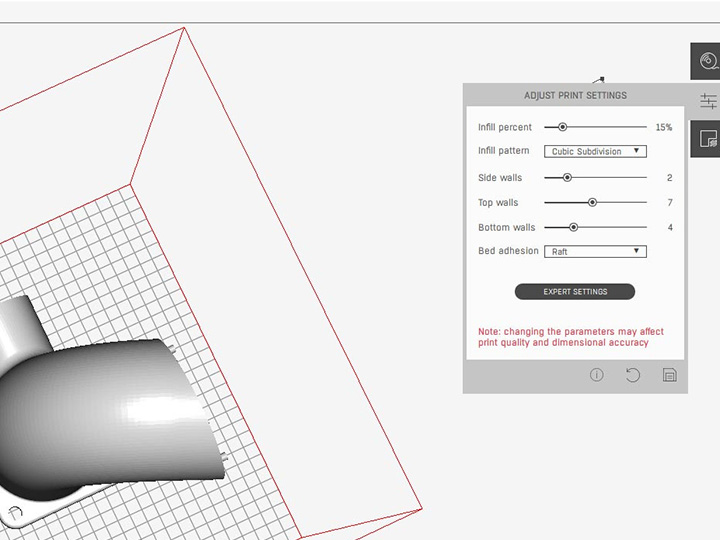720x540 pixels.
Task: Toggle the print settings sliders icon
Action: [x=708, y=101]
